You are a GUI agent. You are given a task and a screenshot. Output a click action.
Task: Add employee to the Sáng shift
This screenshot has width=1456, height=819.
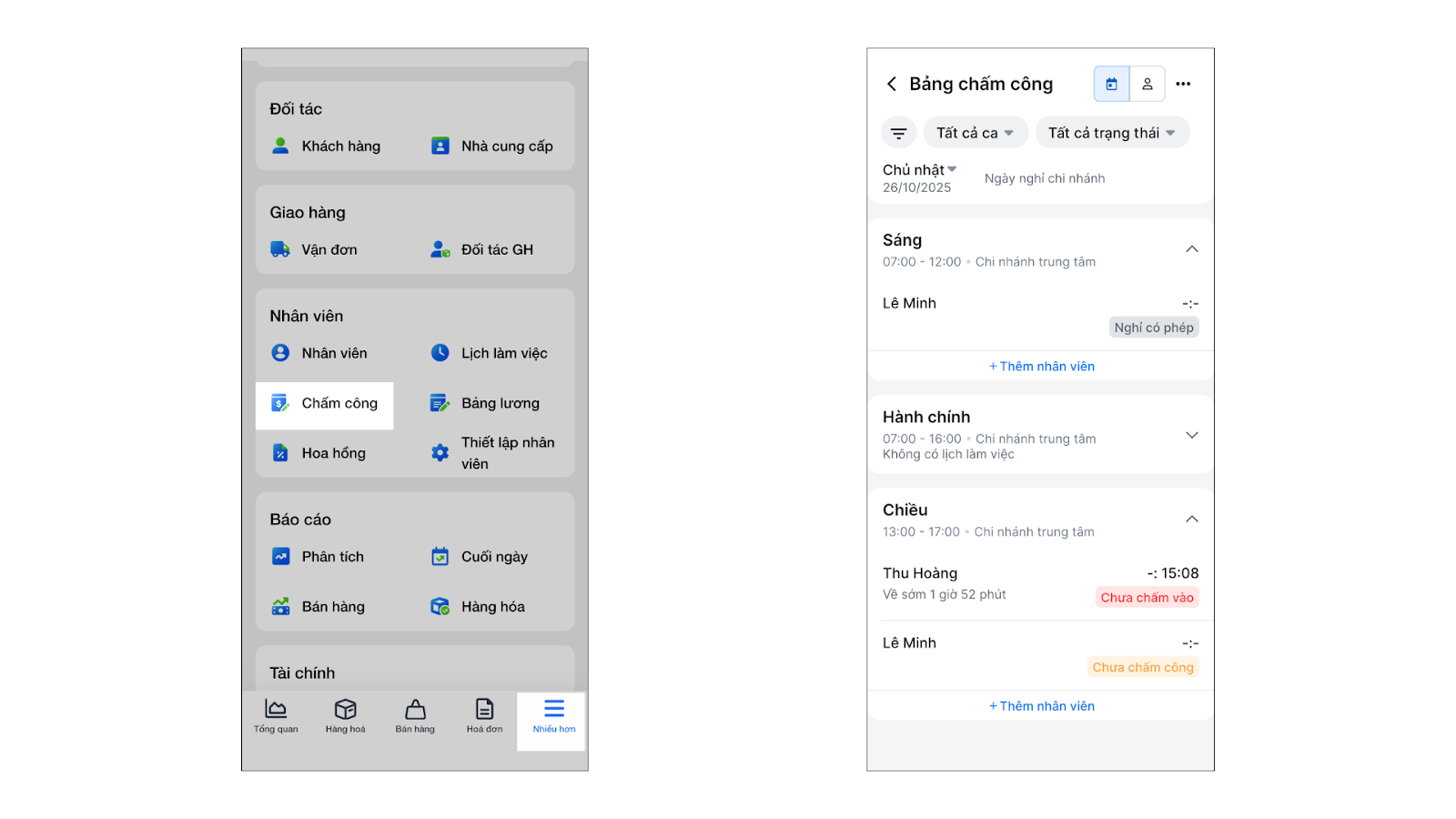[1042, 367]
